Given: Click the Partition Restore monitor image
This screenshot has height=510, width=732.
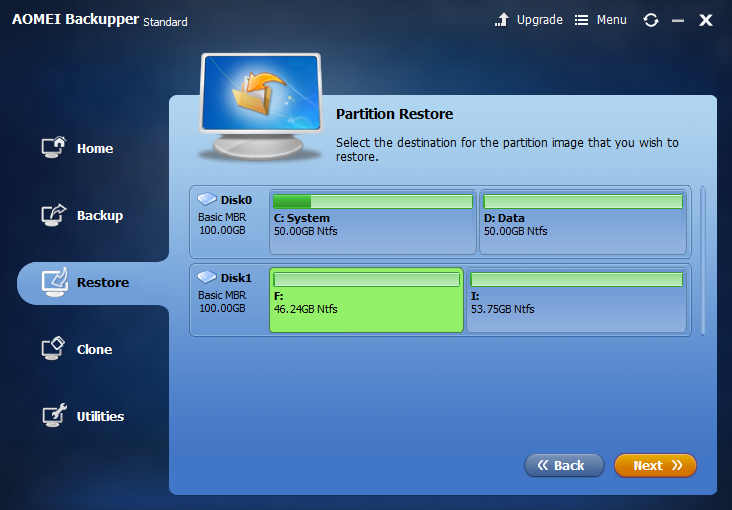Looking at the screenshot, I should [x=260, y=106].
